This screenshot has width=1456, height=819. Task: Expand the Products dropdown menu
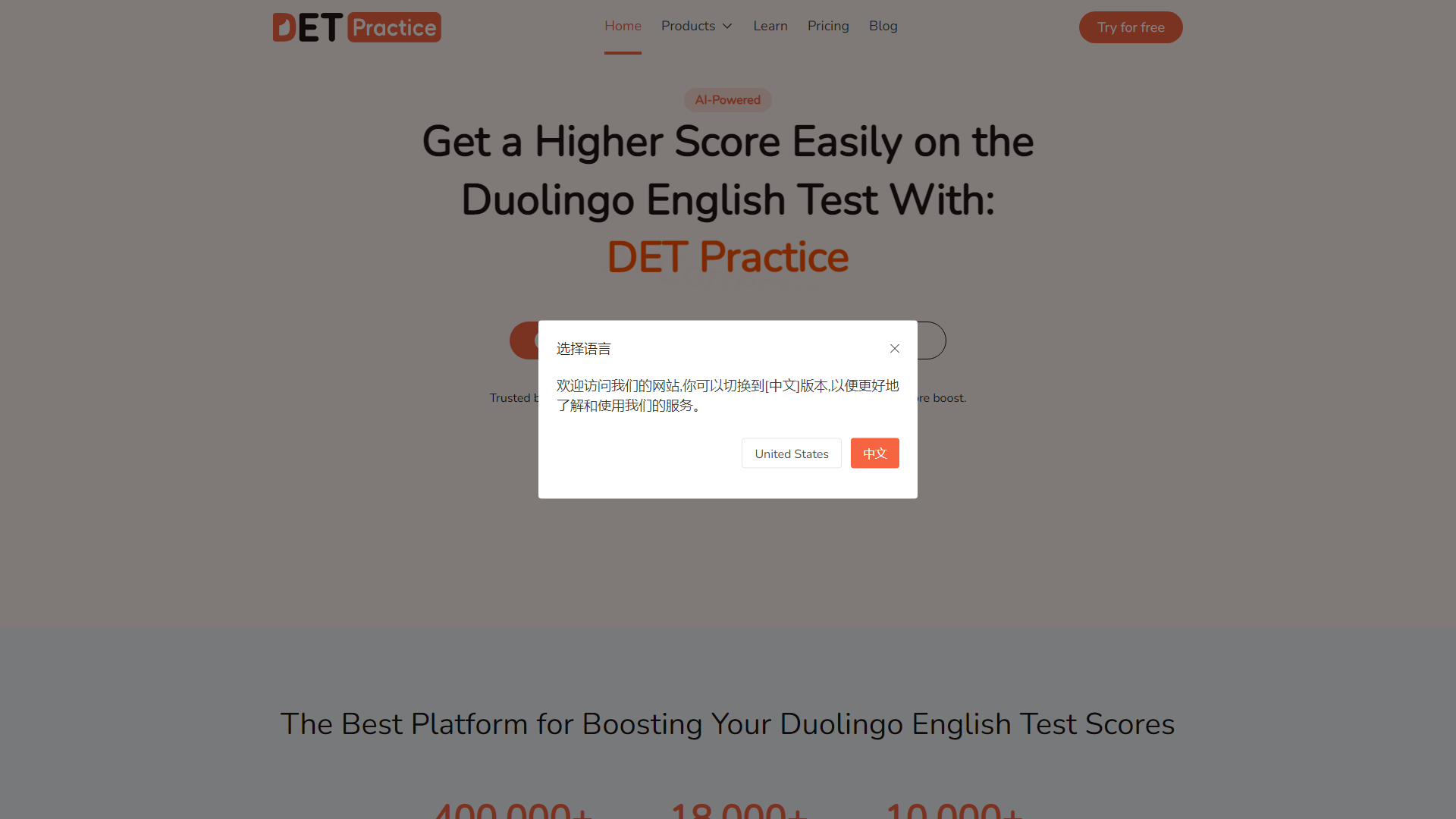click(x=698, y=26)
